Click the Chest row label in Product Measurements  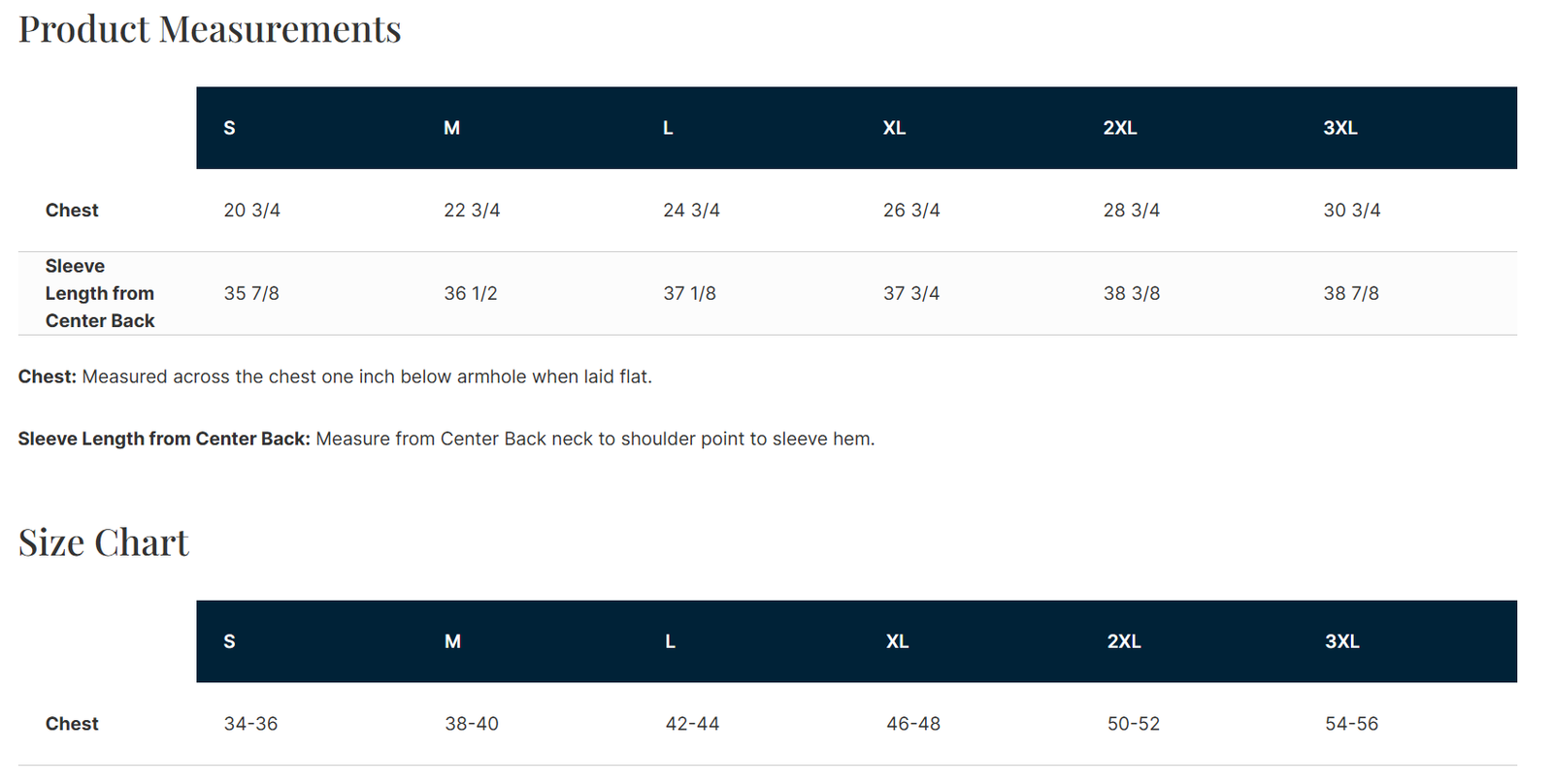click(72, 211)
